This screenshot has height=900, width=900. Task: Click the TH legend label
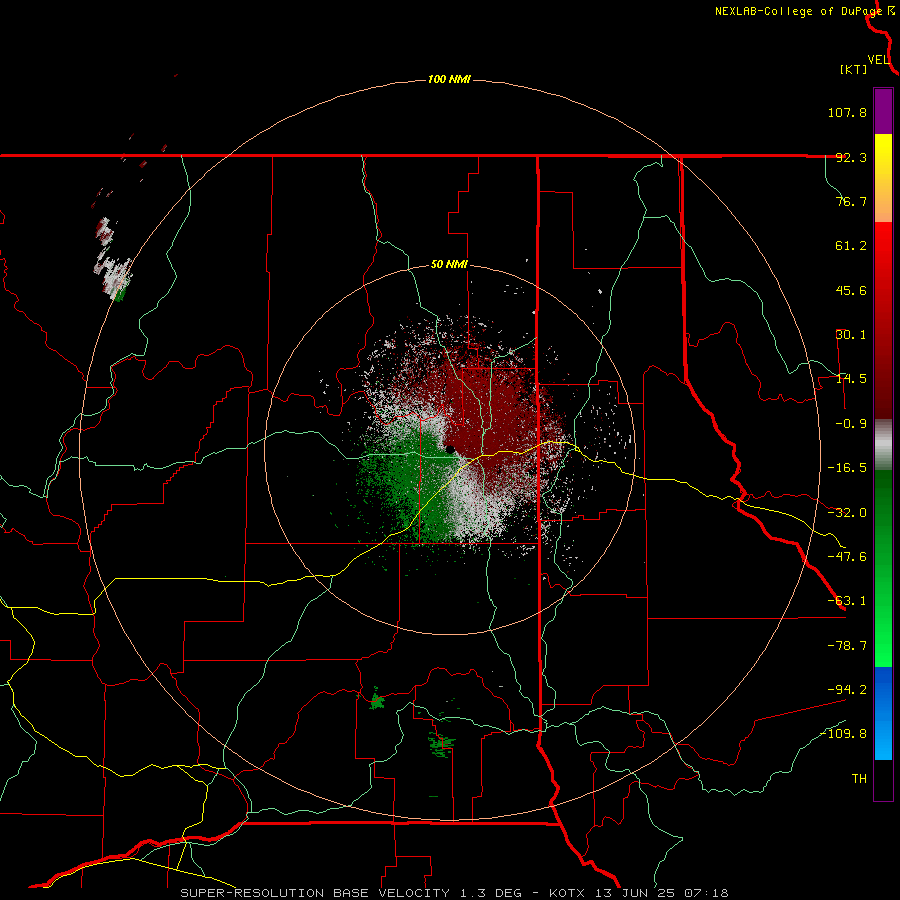click(x=859, y=778)
